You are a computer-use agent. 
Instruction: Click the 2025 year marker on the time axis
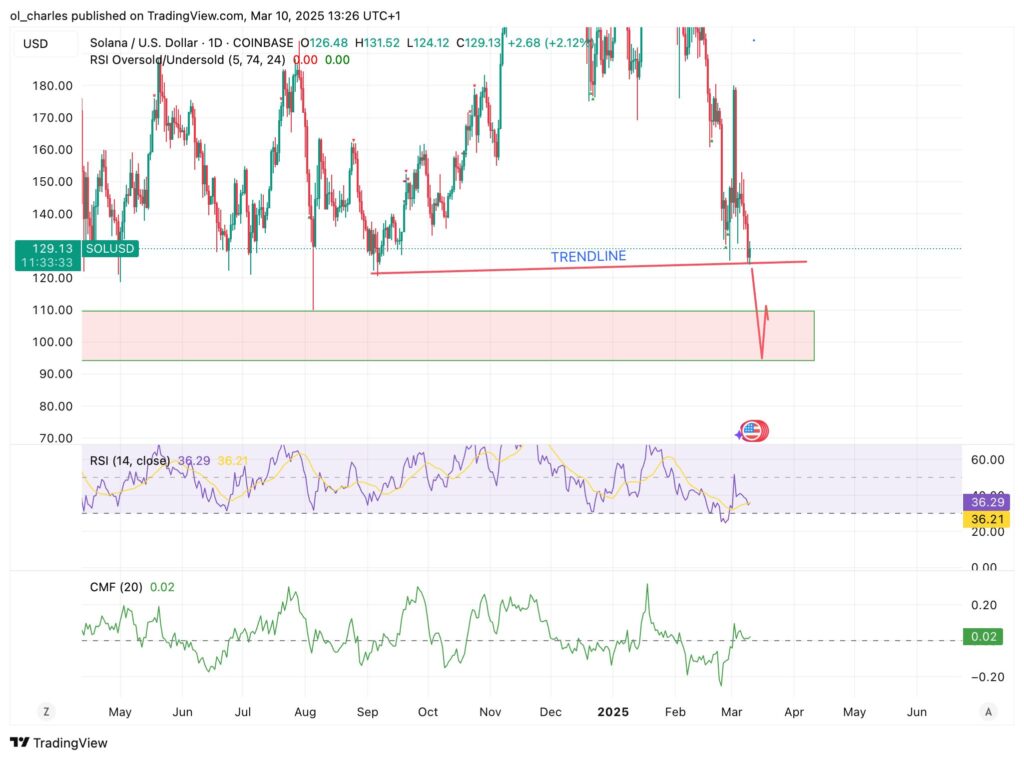pyautogui.click(x=612, y=712)
